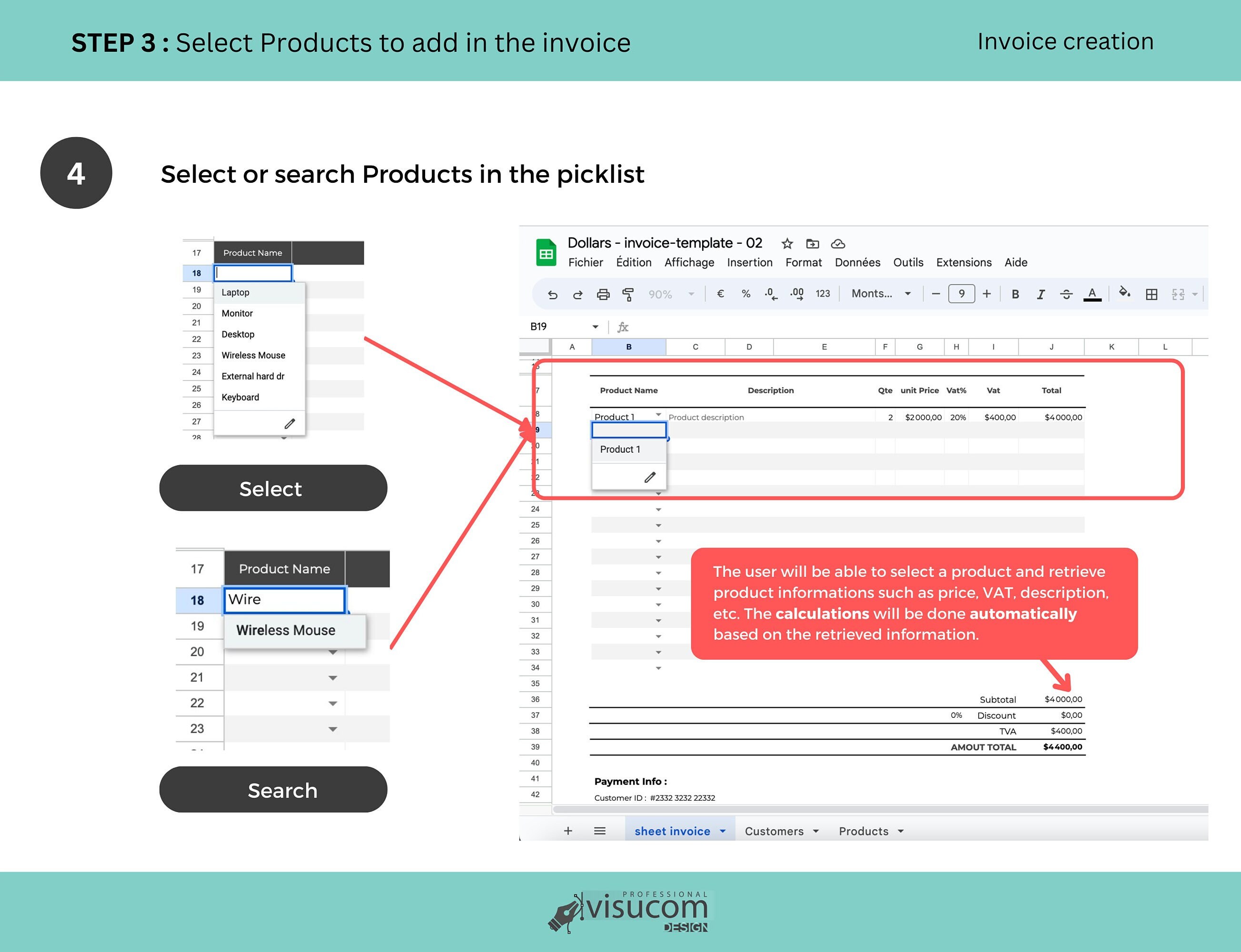1241x952 pixels.
Task: Open the font dropdown Monts...
Action: tap(875, 294)
